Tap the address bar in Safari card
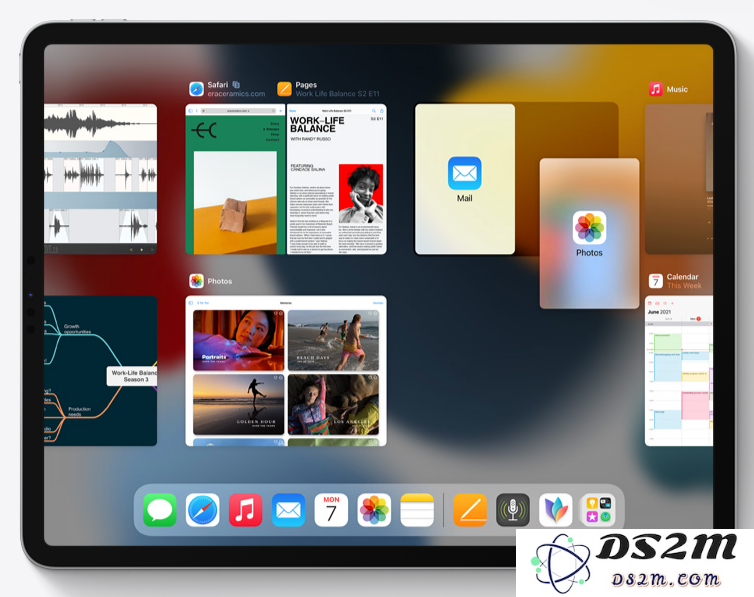The width and height of the screenshot is (754, 597). point(238,111)
